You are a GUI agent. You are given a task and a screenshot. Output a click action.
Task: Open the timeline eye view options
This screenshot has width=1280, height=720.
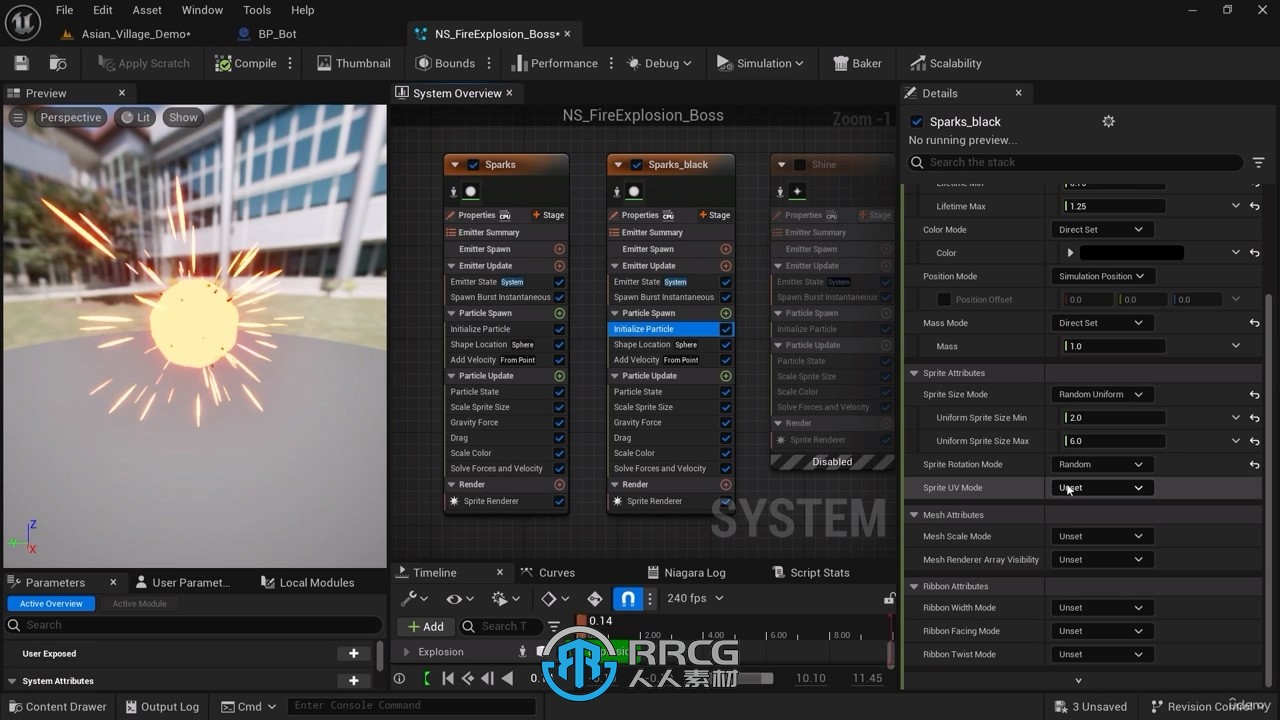(459, 598)
